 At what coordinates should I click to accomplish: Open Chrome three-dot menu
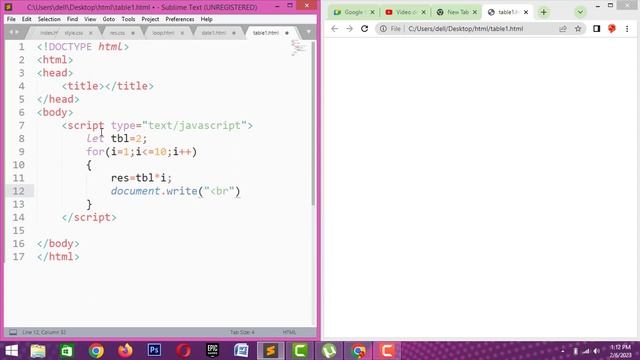(x=627, y=29)
